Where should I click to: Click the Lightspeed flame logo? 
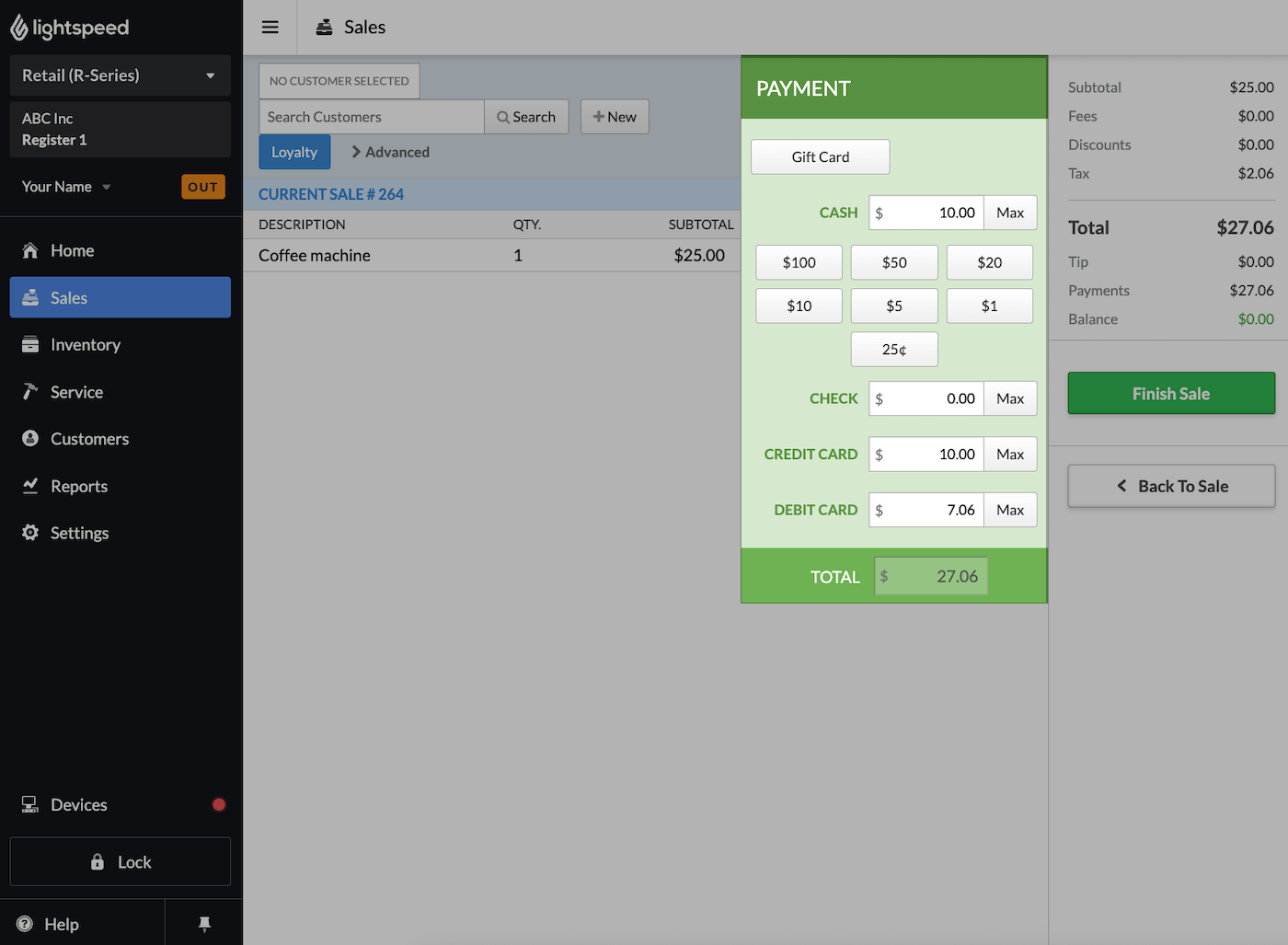coord(19,28)
